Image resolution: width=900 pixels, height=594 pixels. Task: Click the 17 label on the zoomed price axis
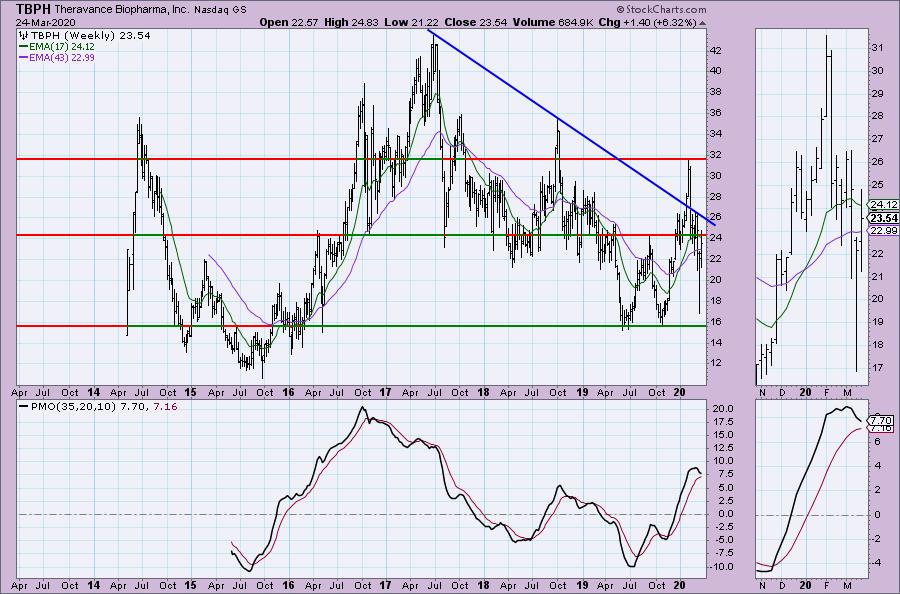point(877,367)
